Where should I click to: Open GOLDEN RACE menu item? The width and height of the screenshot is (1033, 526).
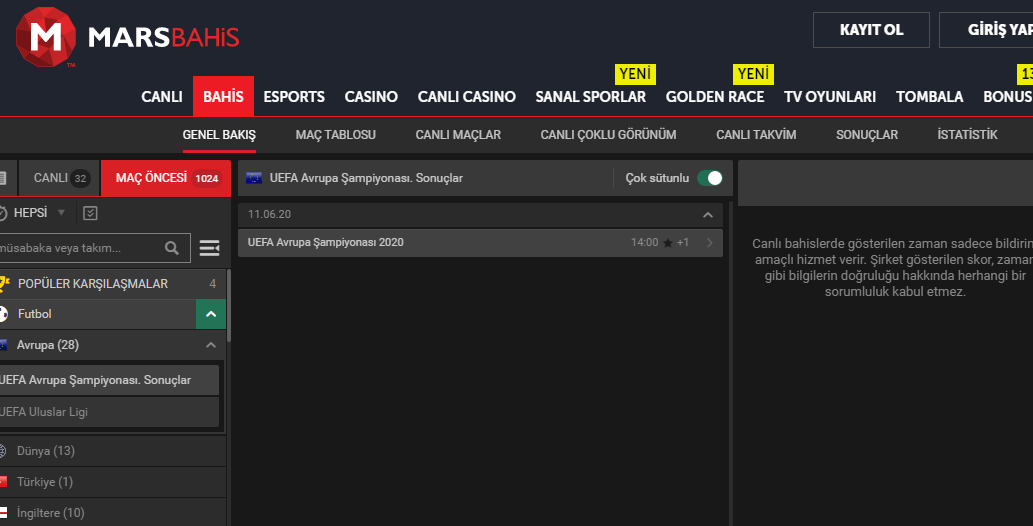pyautogui.click(x=715, y=97)
